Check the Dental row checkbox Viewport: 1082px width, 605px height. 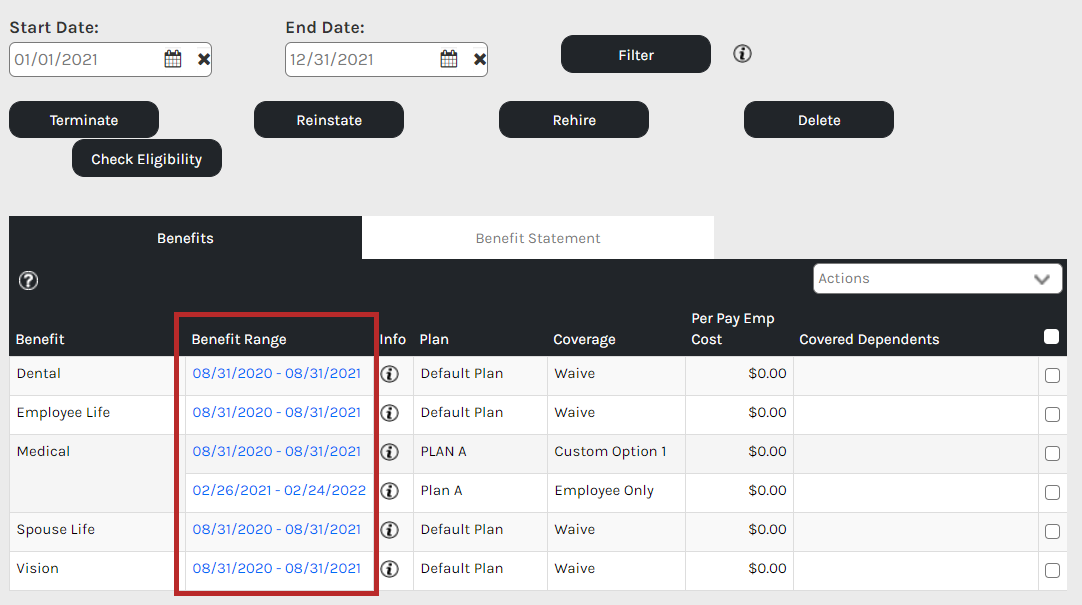[1052, 375]
